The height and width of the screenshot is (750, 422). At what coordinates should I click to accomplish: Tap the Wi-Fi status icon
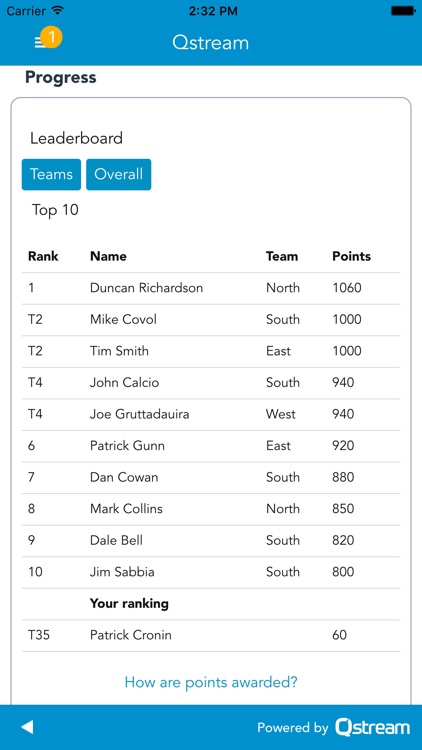(x=58, y=11)
